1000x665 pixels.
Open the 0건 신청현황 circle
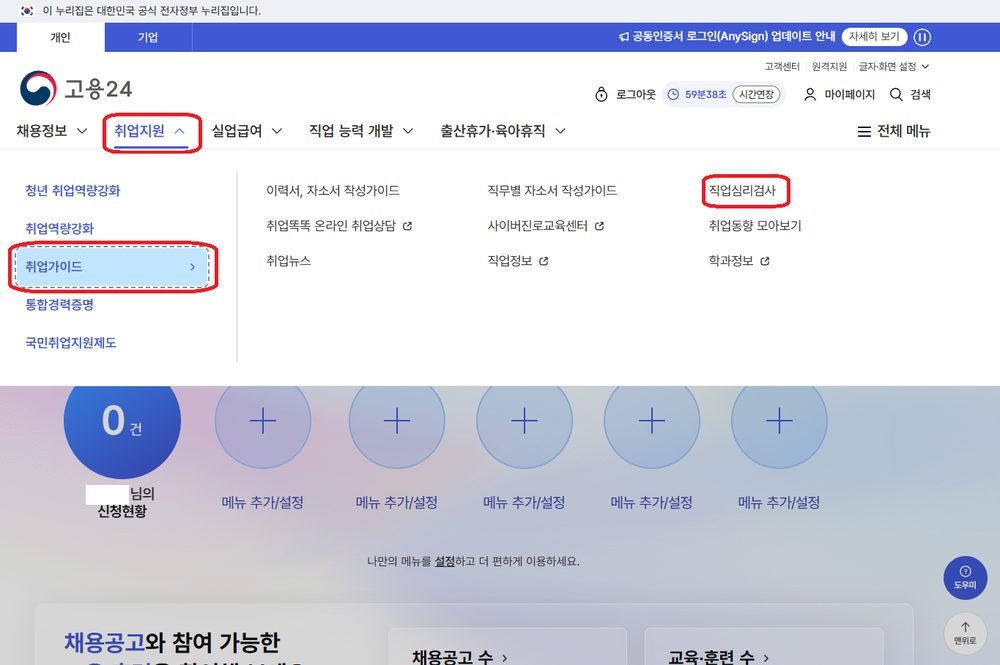[122, 432]
